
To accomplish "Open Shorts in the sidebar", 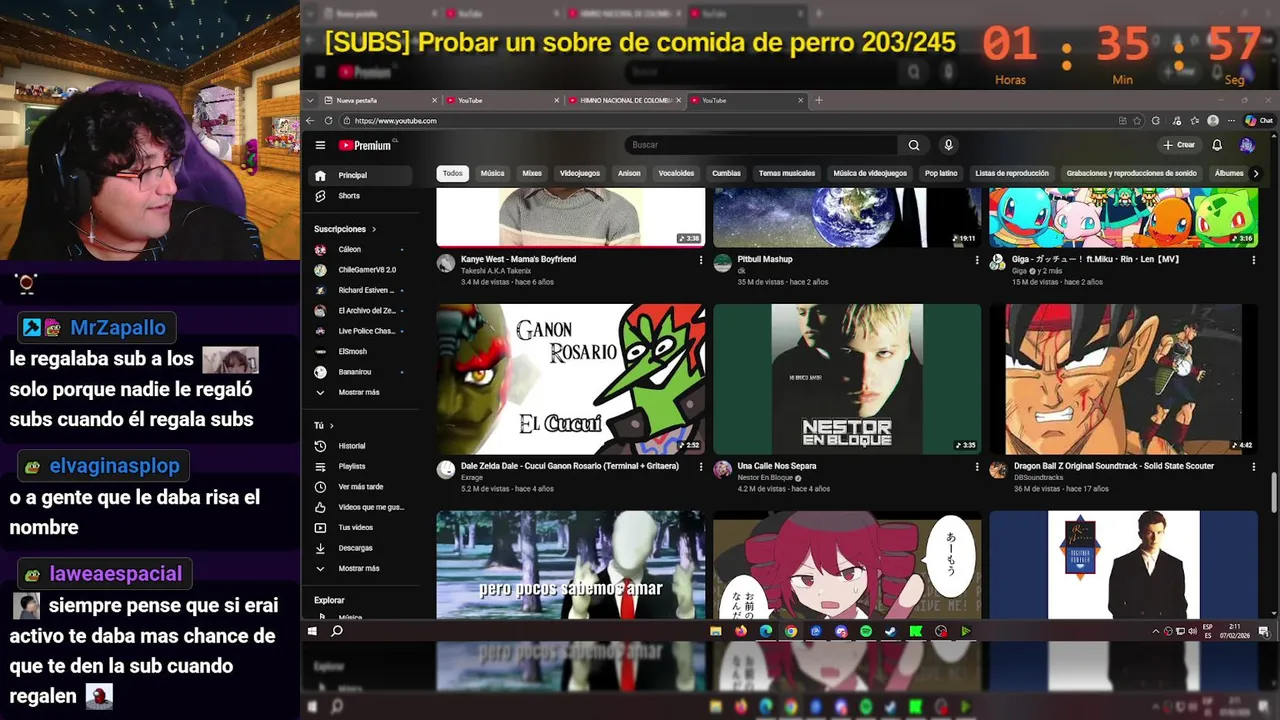I will (x=359, y=196).
